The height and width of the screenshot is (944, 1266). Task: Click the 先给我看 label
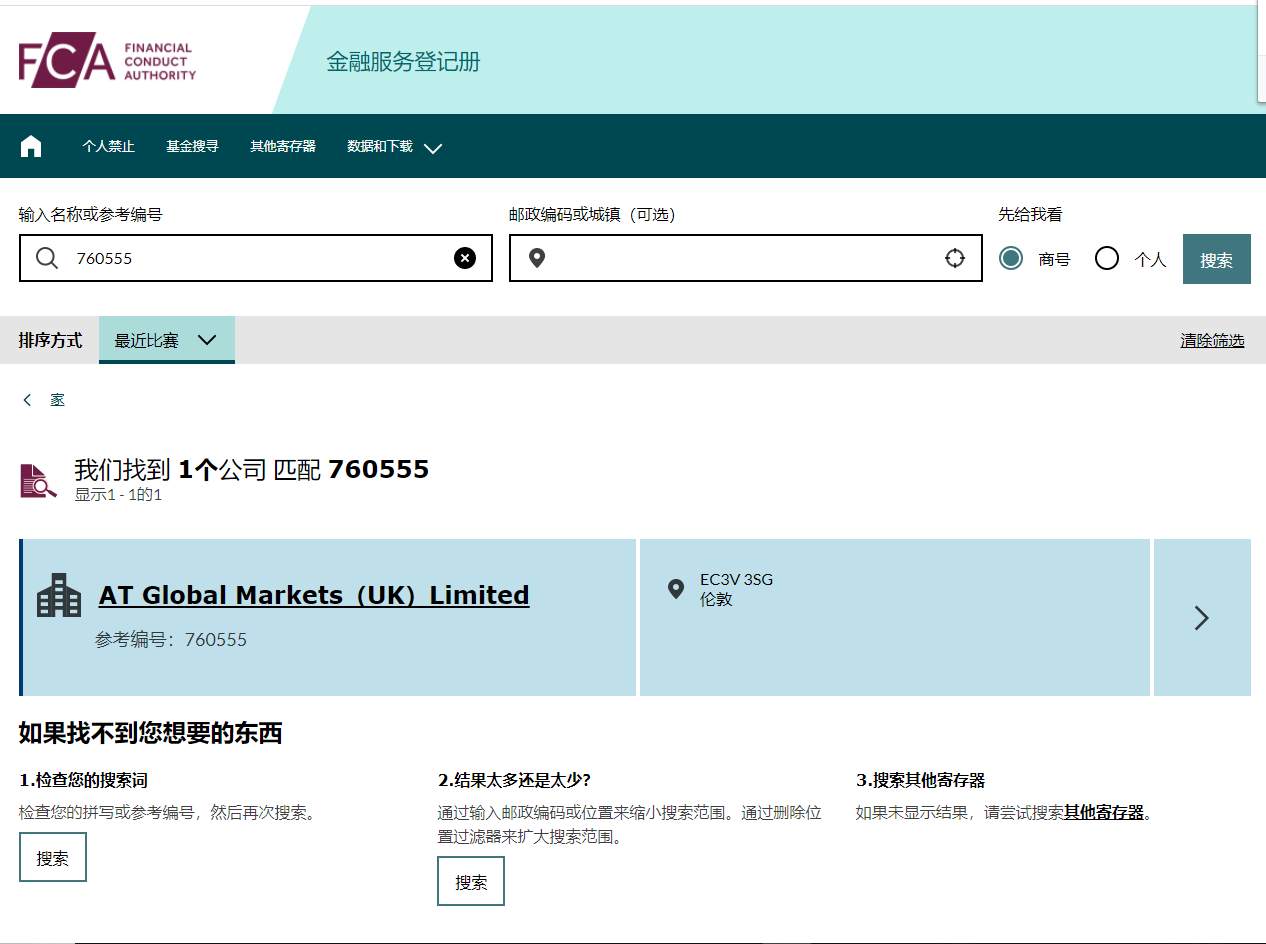point(1030,214)
